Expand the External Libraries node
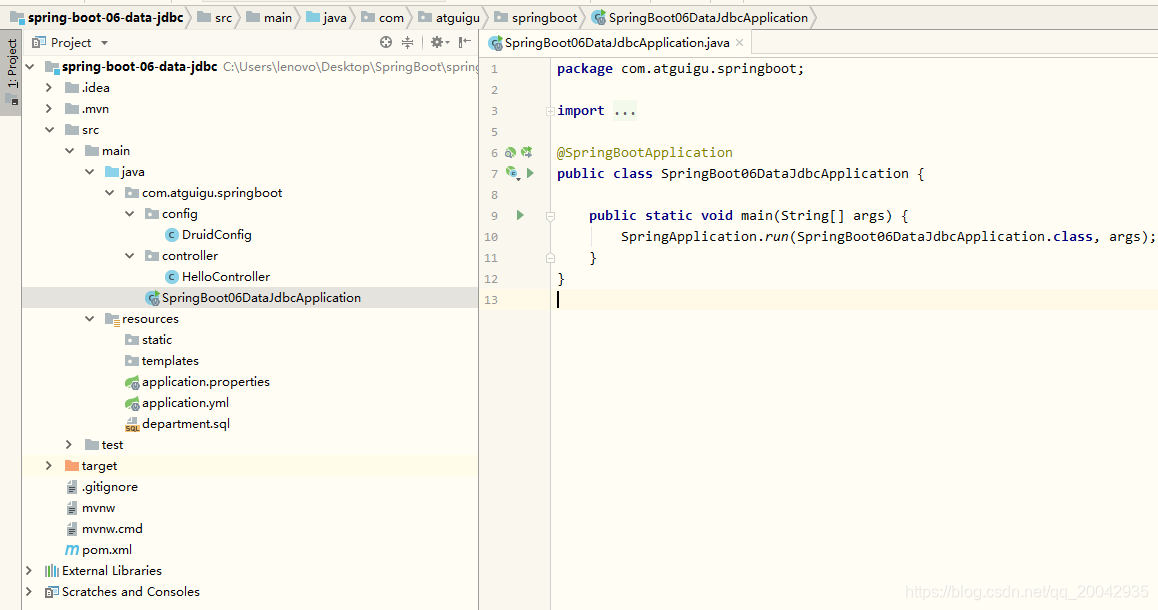 (x=28, y=571)
